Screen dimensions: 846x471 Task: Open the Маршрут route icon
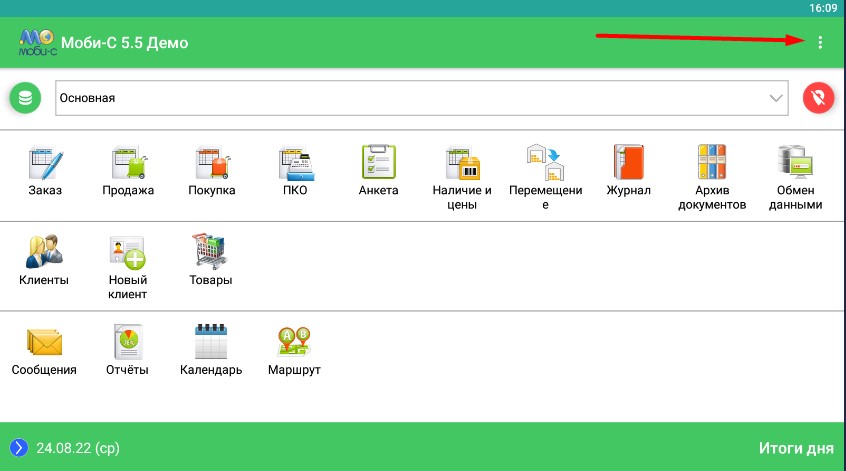(x=294, y=350)
